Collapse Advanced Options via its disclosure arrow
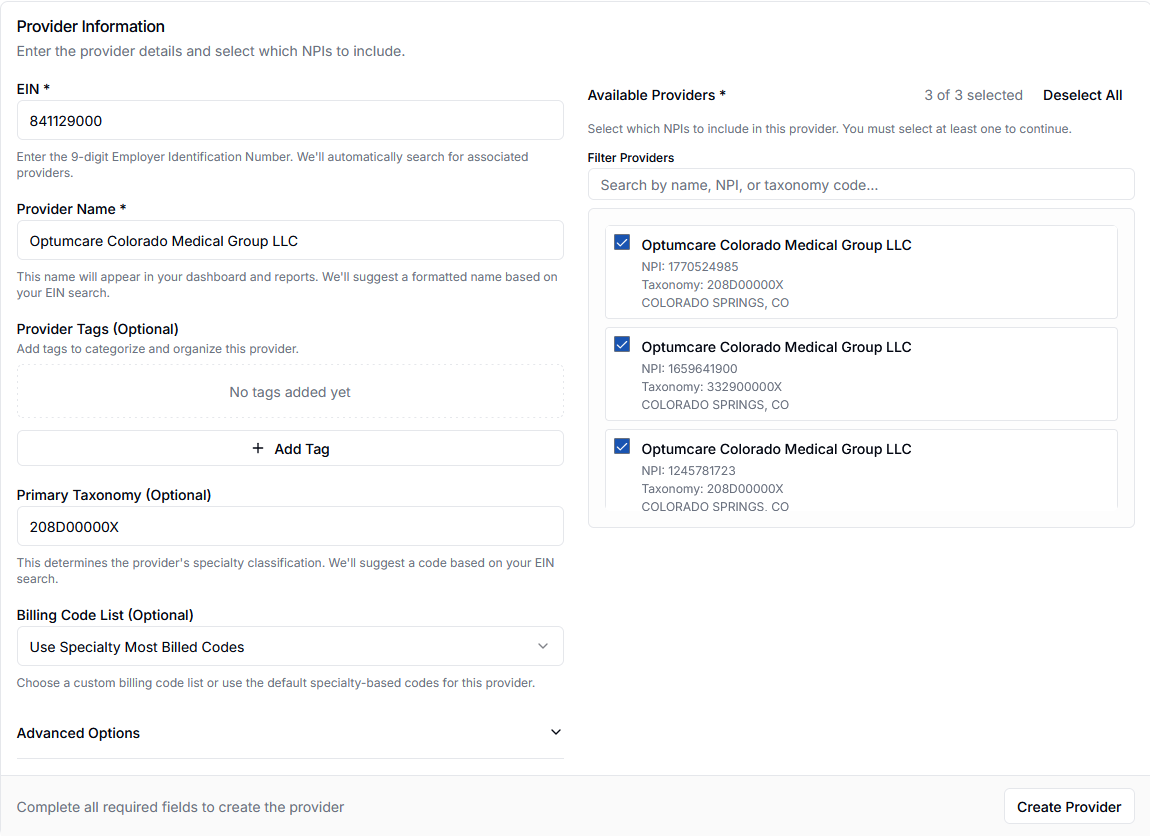This screenshot has width=1150, height=836. 555,732
